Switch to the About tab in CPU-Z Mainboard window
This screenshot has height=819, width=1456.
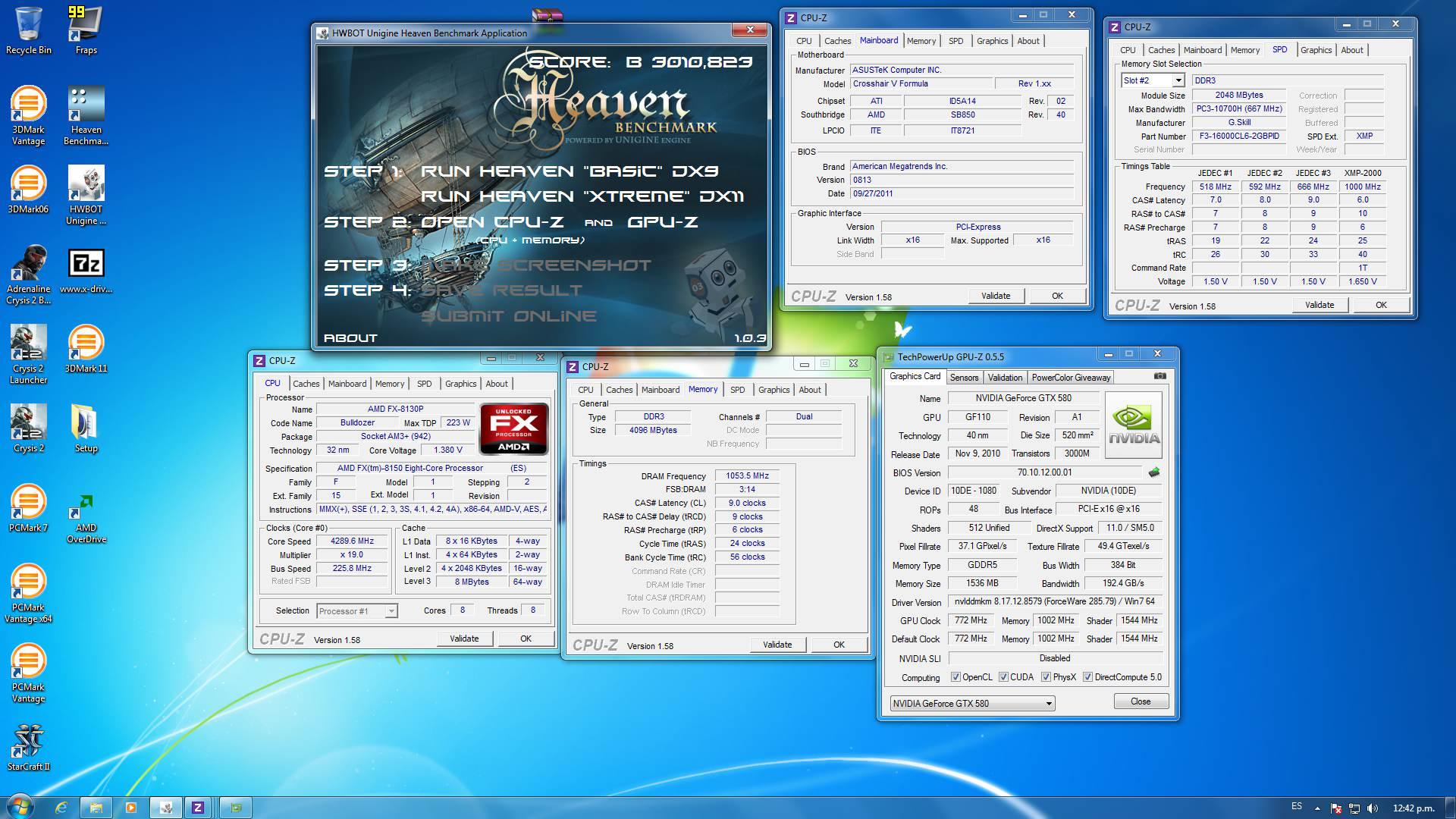[1028, 41]
